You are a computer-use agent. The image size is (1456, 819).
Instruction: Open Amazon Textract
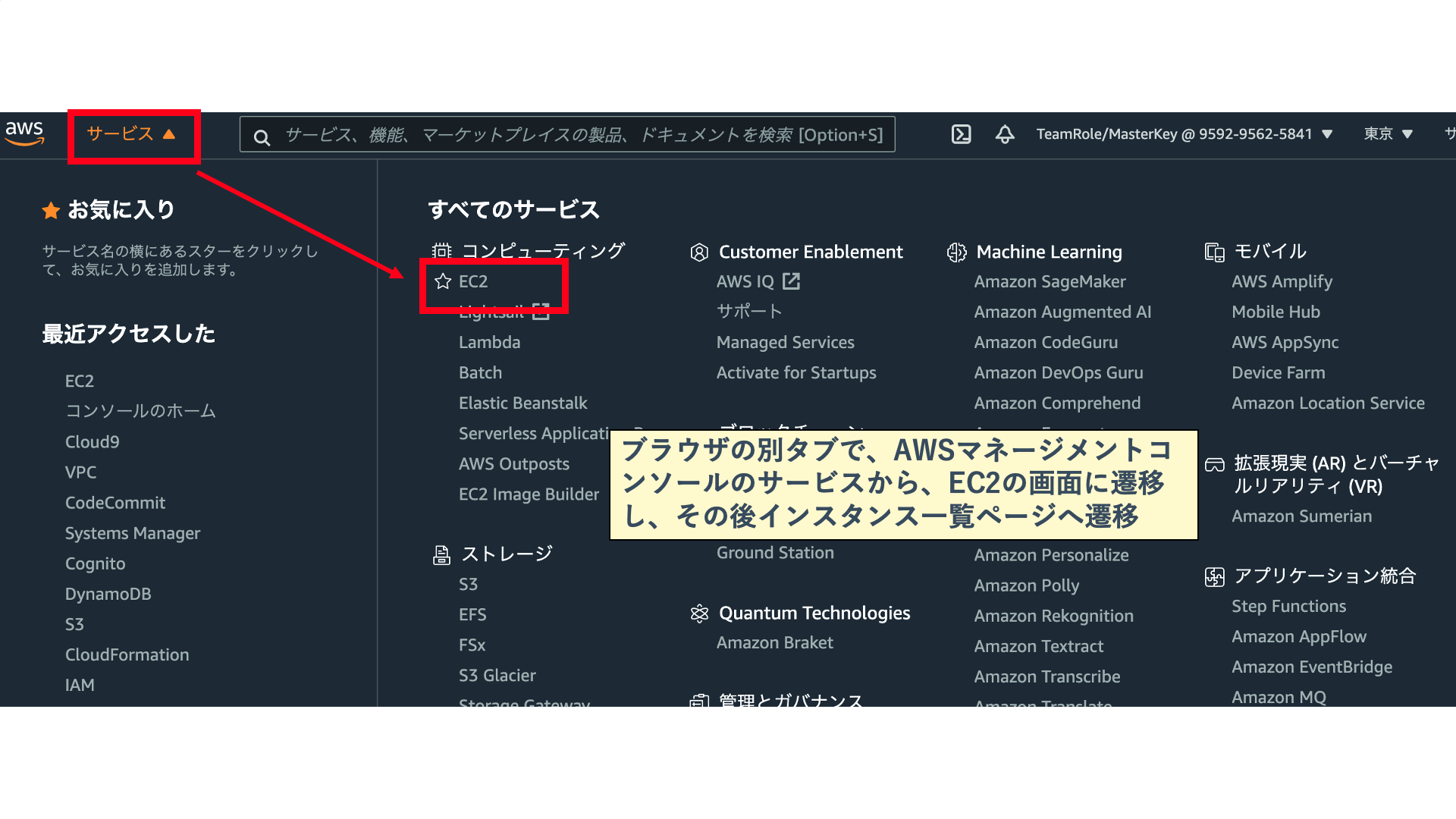coord(1038,646)
